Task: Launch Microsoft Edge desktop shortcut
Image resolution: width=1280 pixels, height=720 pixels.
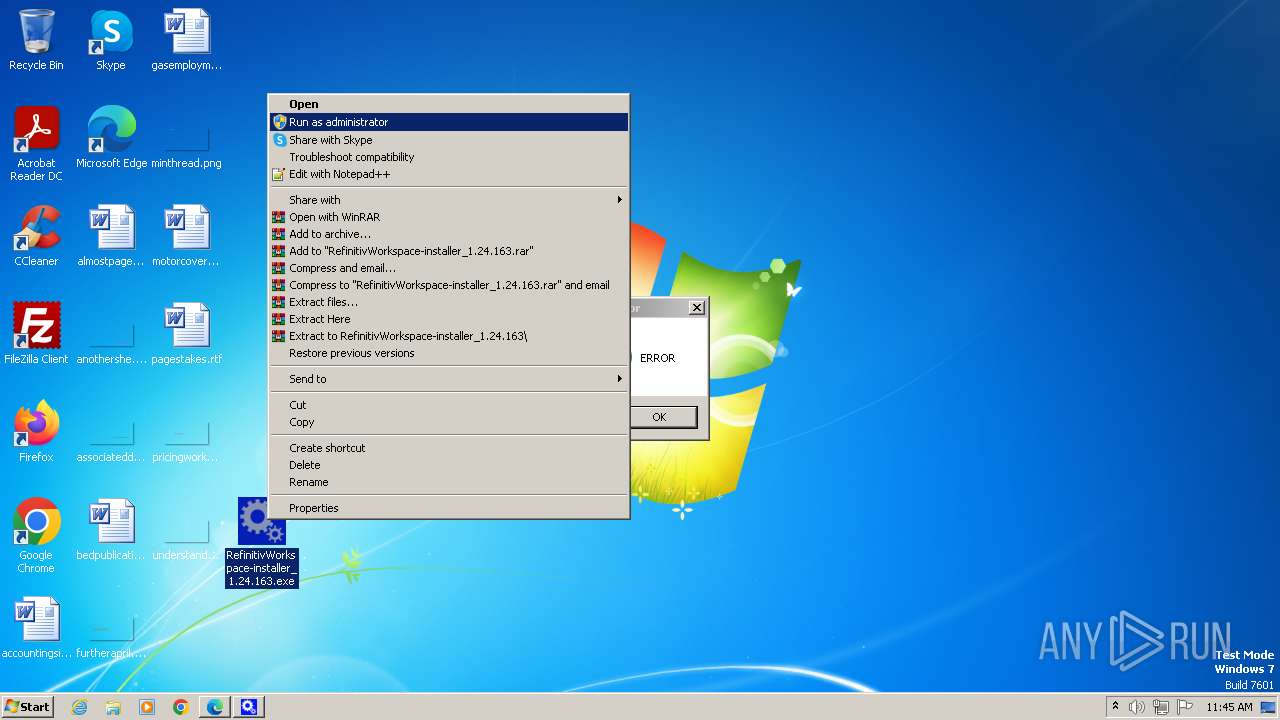Action: click(111, 138)
